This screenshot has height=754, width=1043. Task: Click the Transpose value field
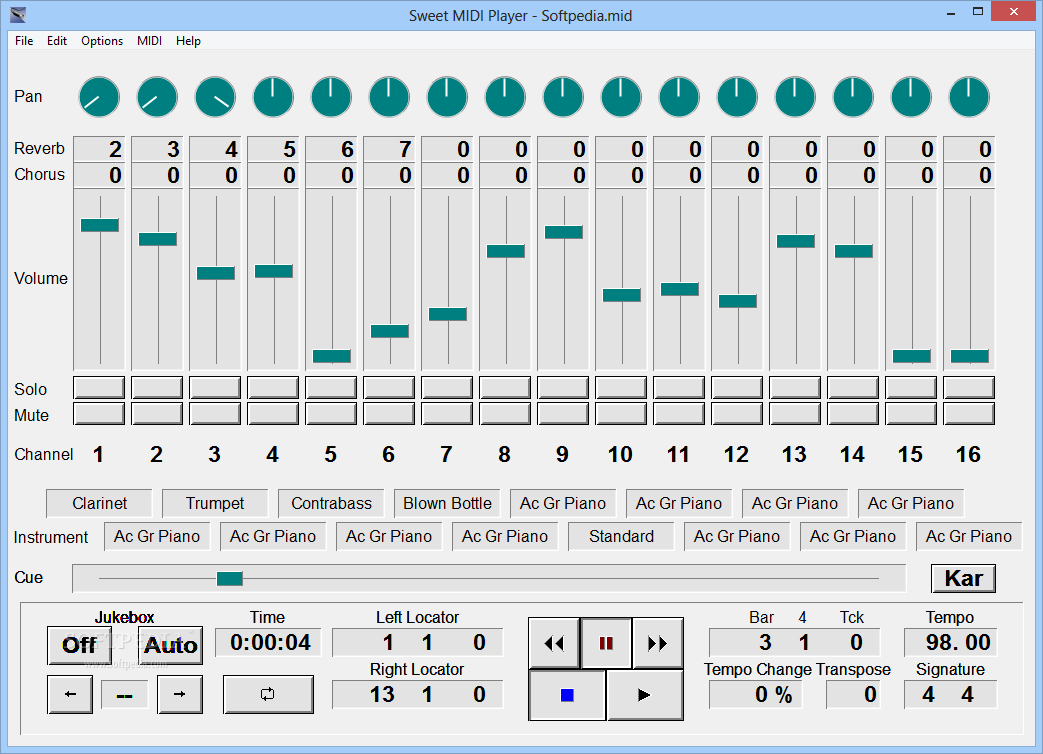(x=852, y=695)
